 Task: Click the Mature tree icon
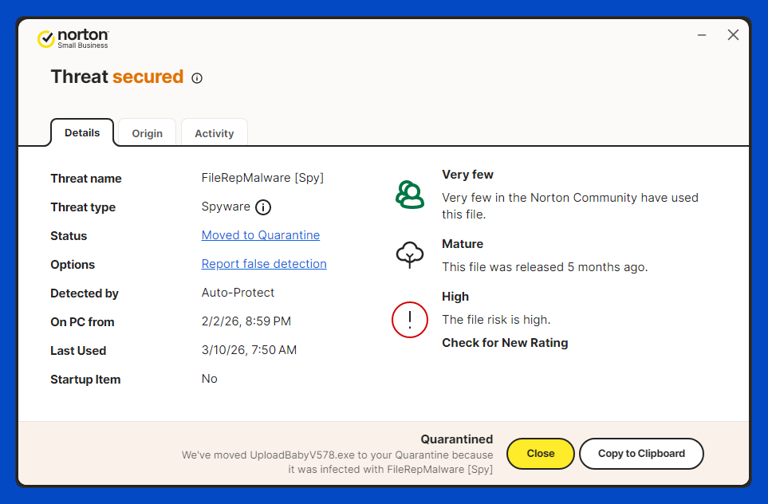tap(409, 255)
